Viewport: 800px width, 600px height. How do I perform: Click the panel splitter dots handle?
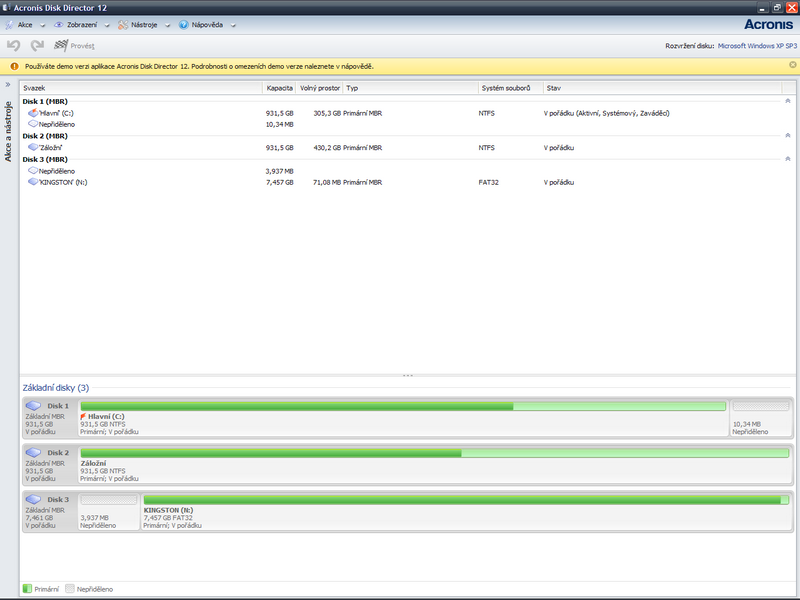pos(408,376)
